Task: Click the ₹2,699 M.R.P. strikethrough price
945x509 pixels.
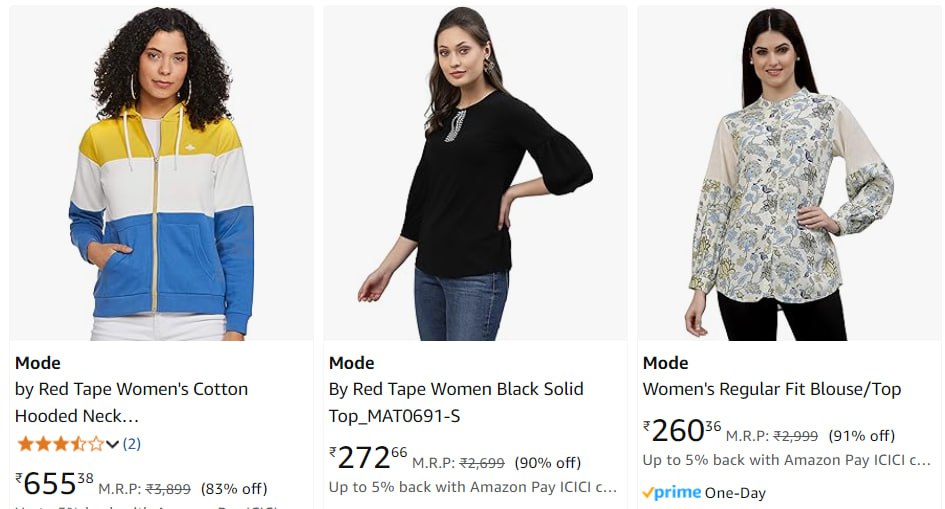Action: click(x=482, y=463)
